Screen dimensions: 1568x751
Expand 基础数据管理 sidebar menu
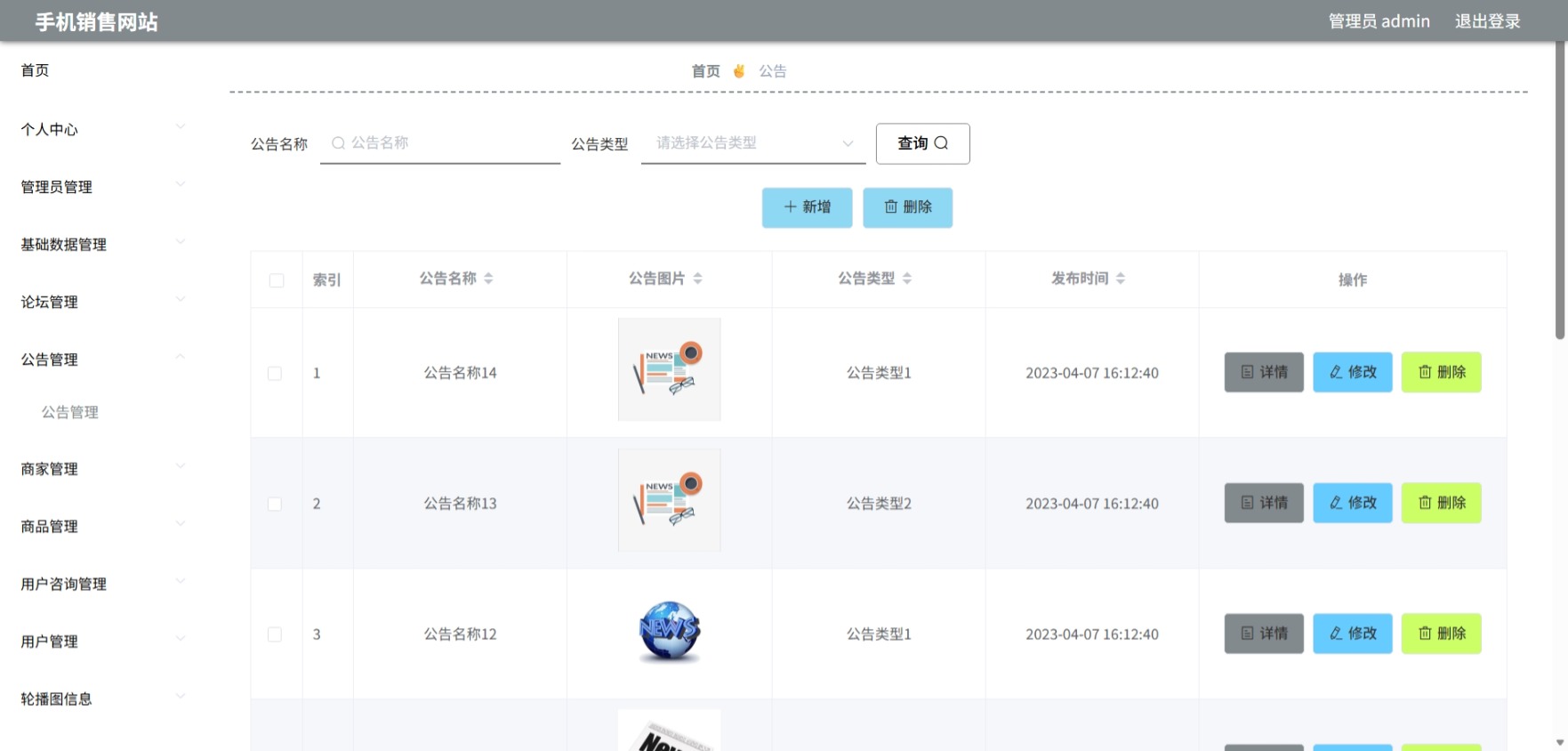click(x=103, y=245)
